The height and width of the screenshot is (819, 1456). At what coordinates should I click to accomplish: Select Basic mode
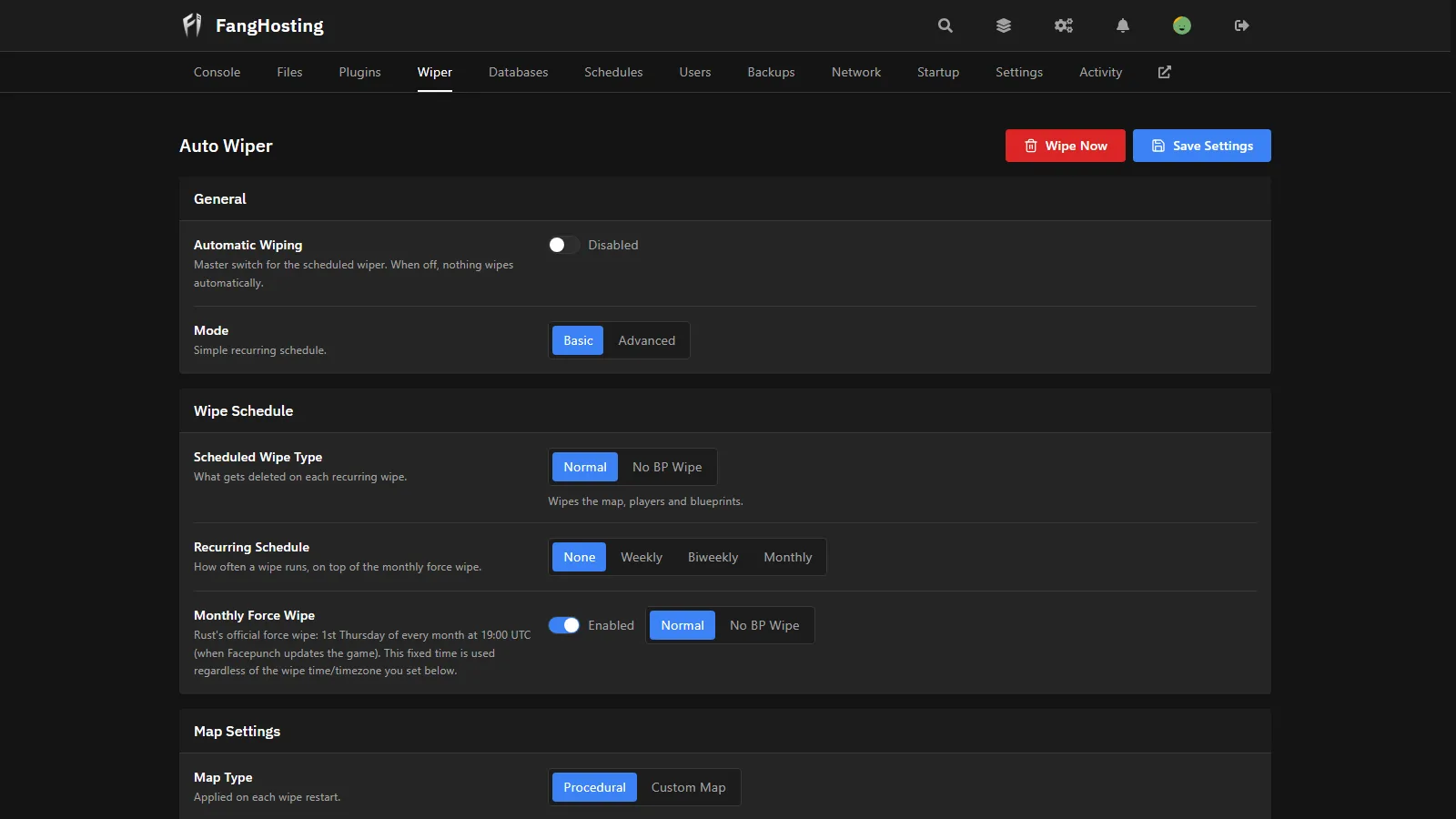pyautogui.click(x=578, y=340)
